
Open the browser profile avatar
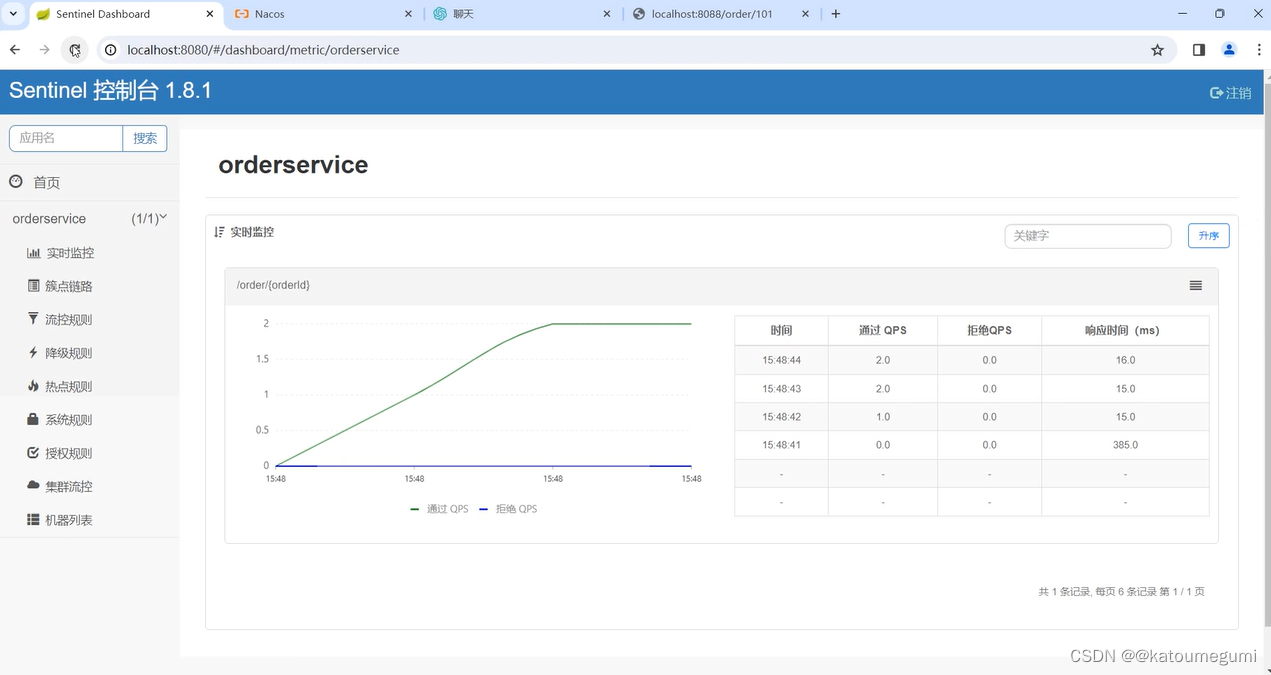(x=1229, y=50)
